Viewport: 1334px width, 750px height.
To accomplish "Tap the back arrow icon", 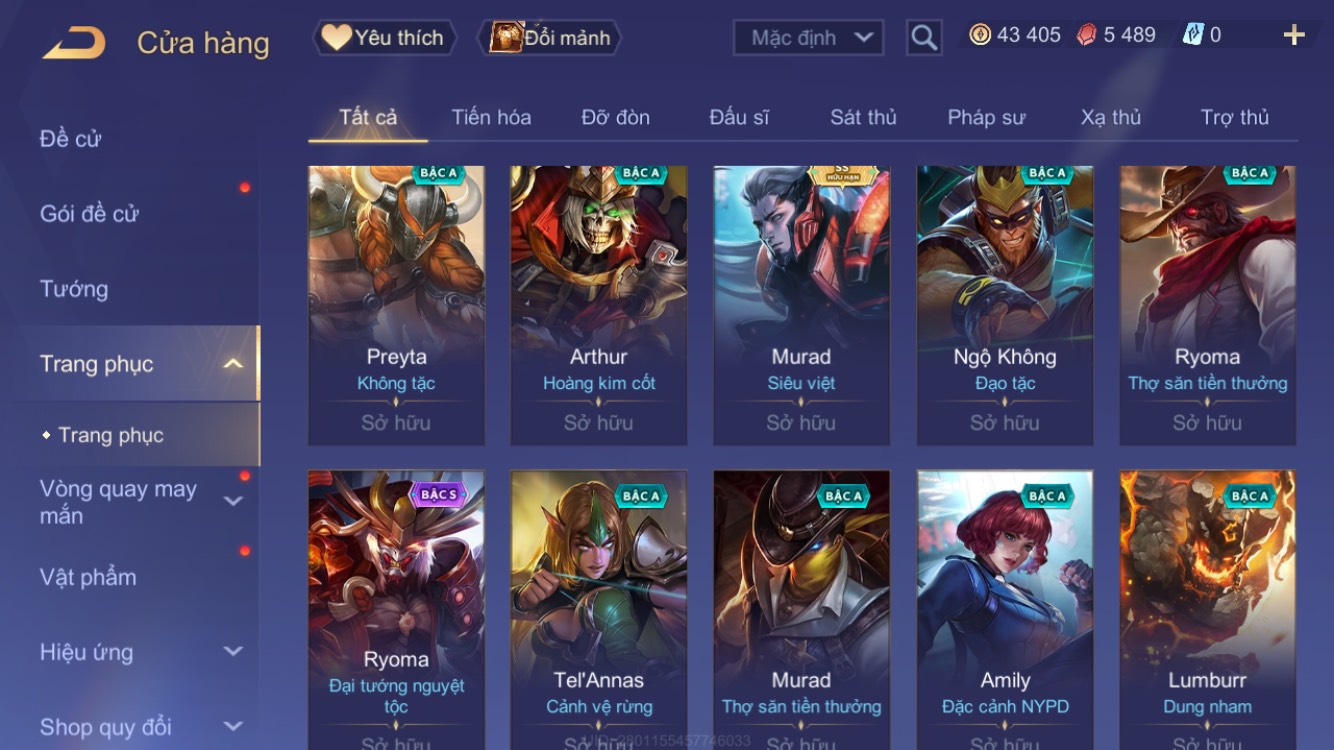I will coord(74,43).
